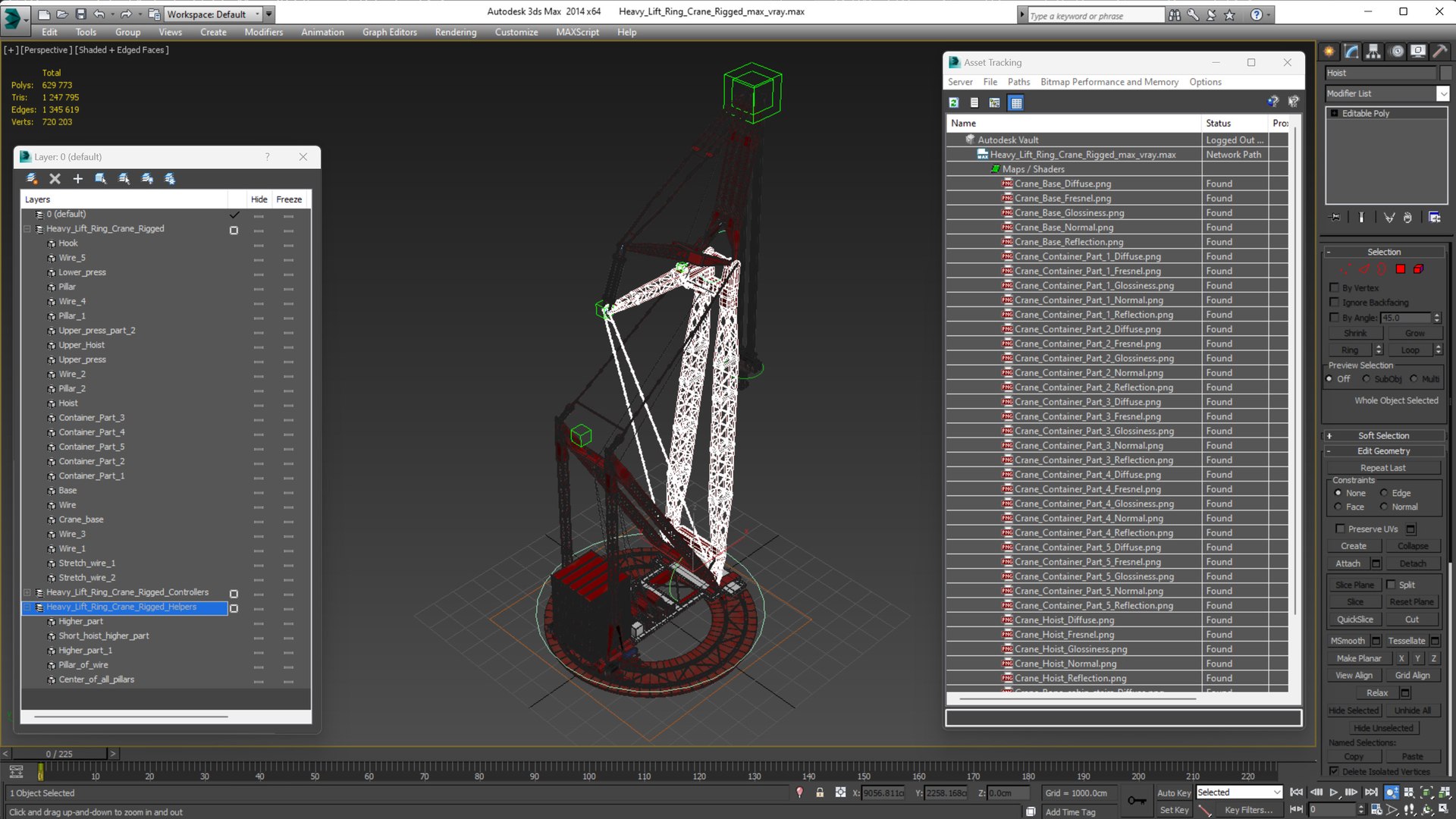The image size is (1456, 819).
Task: Select Polygon sub-object red square icon
Action: pos(1400,269)
